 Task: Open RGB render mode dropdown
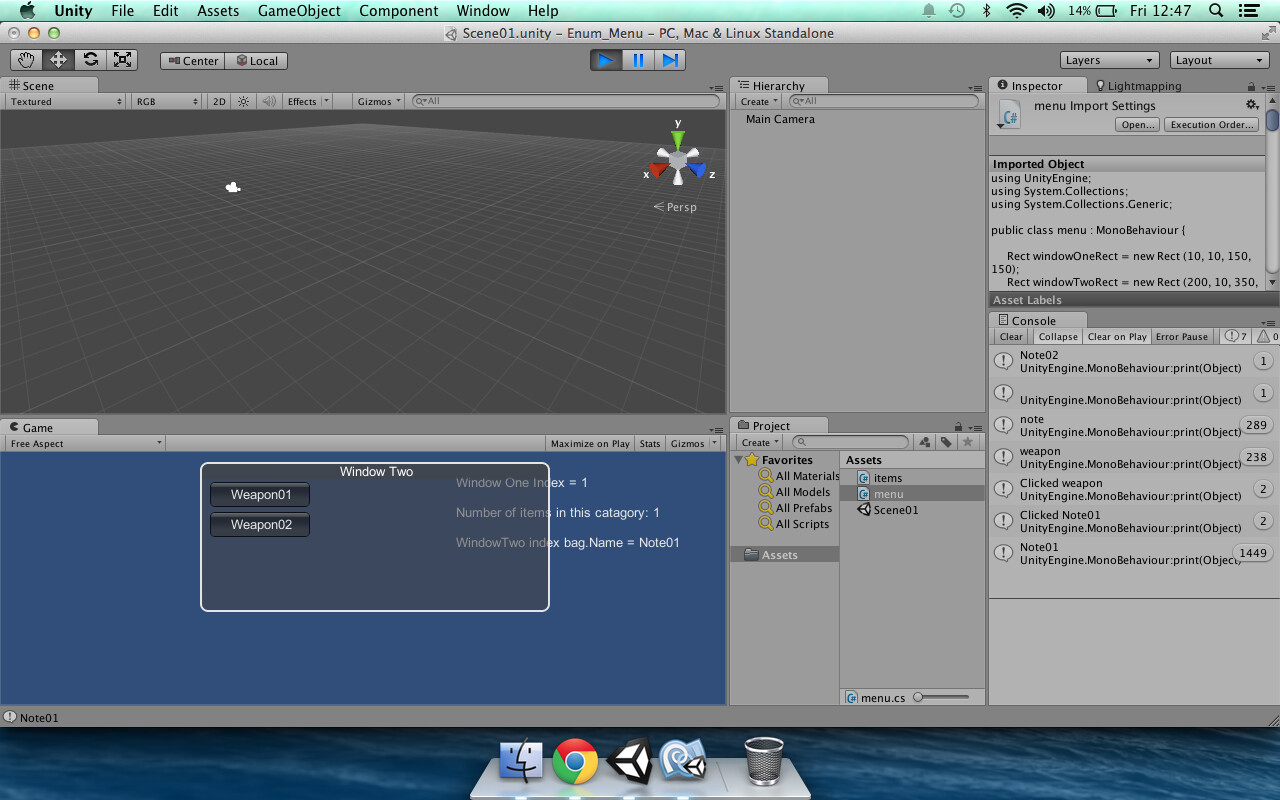[x=167, y=101]
